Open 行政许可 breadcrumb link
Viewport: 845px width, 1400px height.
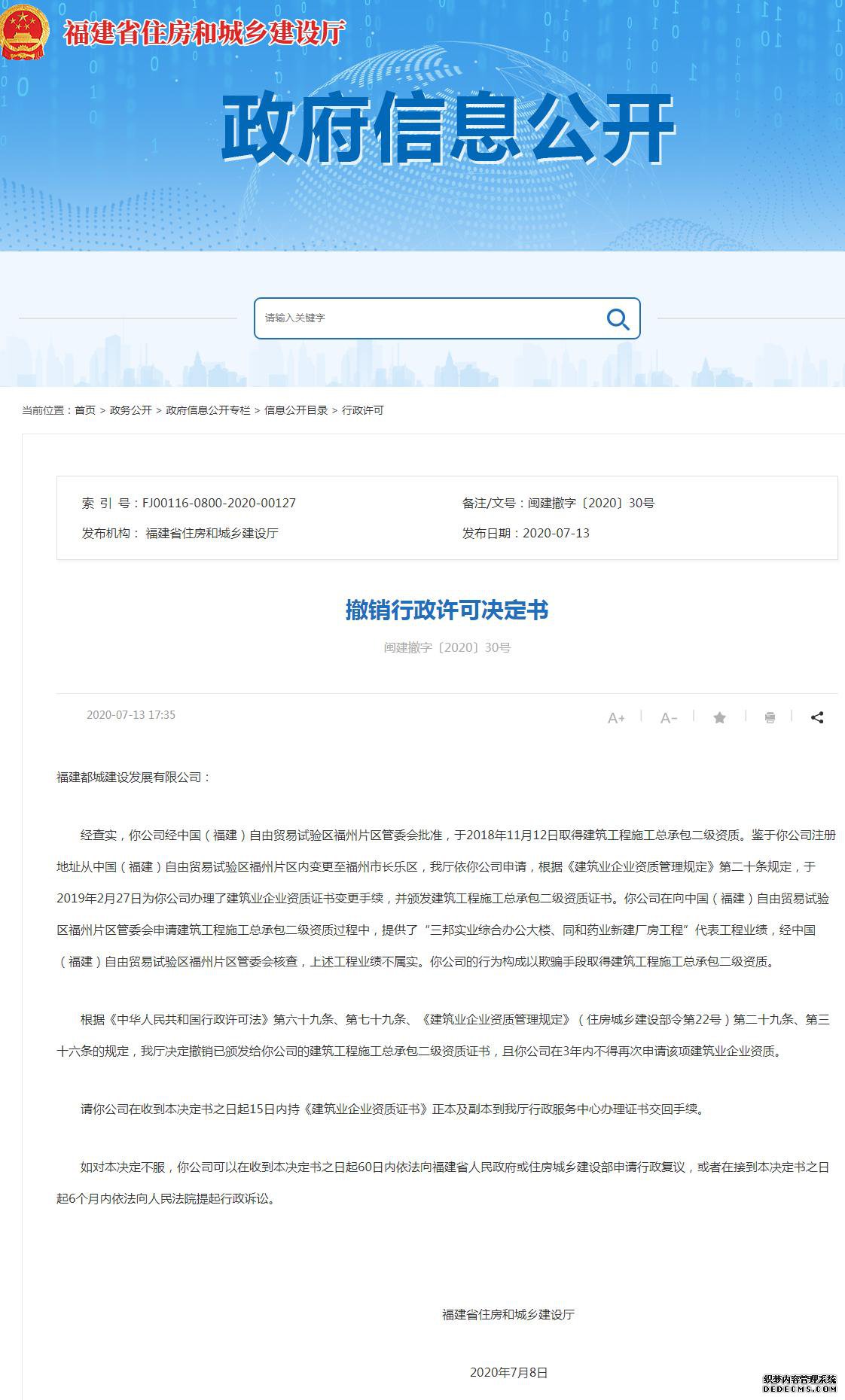tap(363, 410)
